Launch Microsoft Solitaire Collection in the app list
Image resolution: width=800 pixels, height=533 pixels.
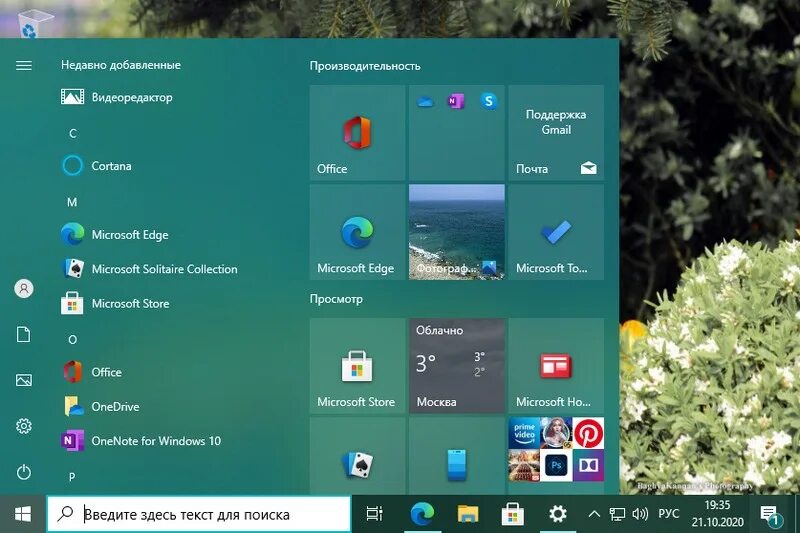pyautogui.click(x=149, y=269)
